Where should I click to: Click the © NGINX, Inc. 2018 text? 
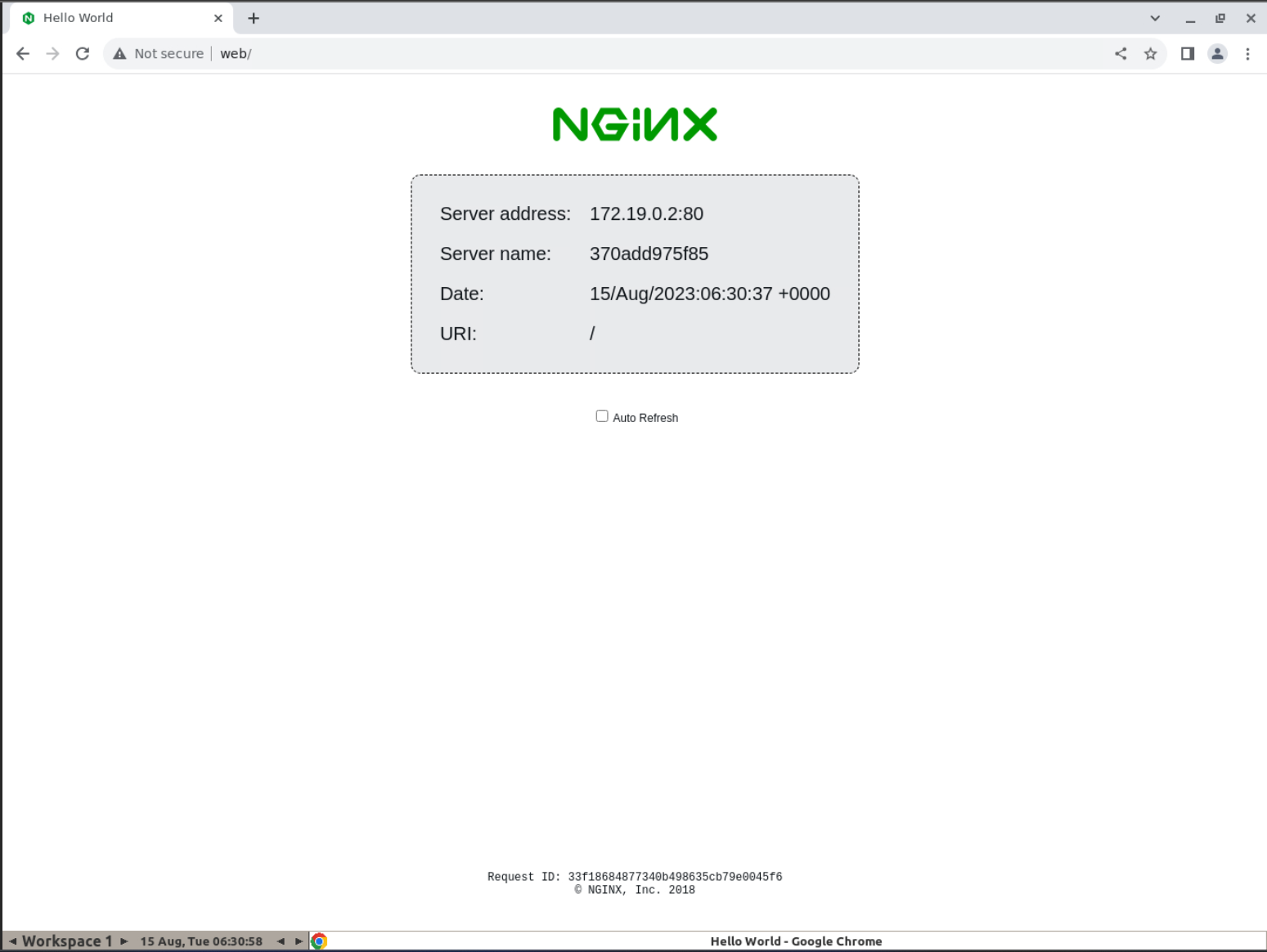[635, 890]
